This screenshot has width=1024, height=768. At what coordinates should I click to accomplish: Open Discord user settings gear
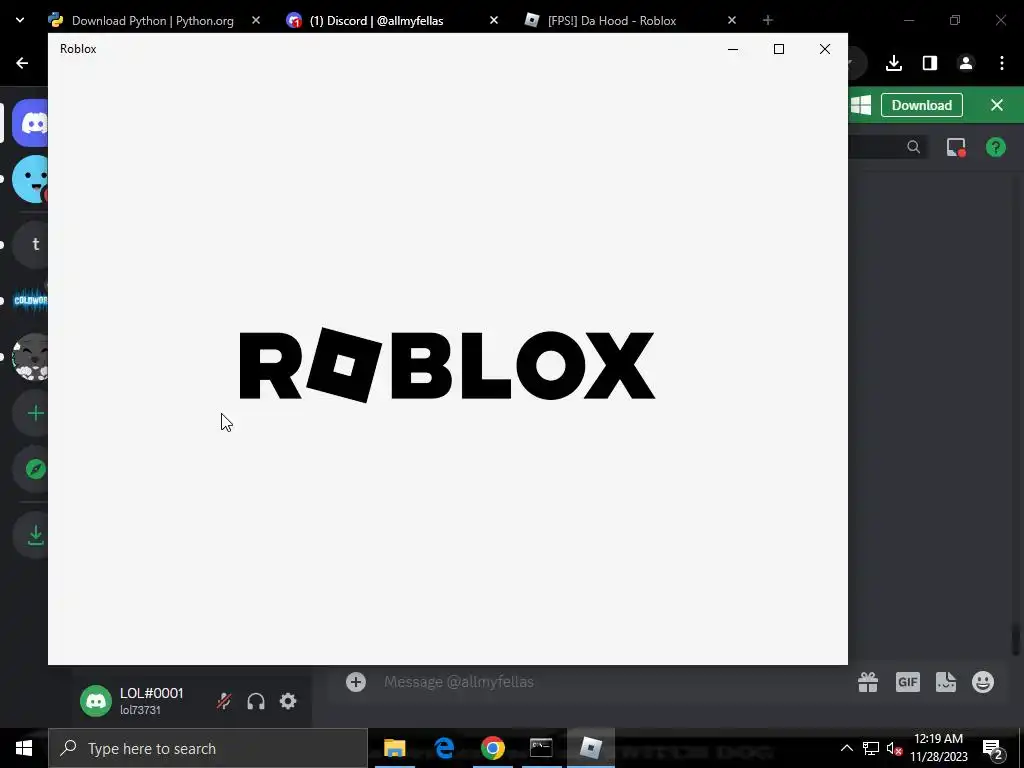tap(288, 701)
